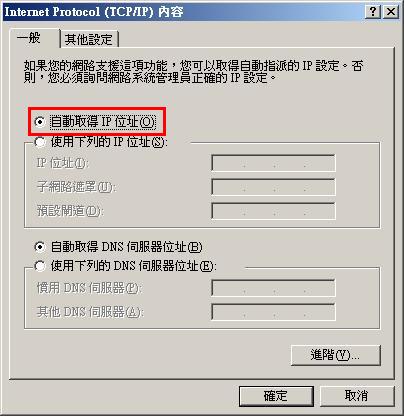Click the 自動取得 DNS 伺服器位址 label text
Viewport: 404px width, 416px height.
tap(126, 247)
